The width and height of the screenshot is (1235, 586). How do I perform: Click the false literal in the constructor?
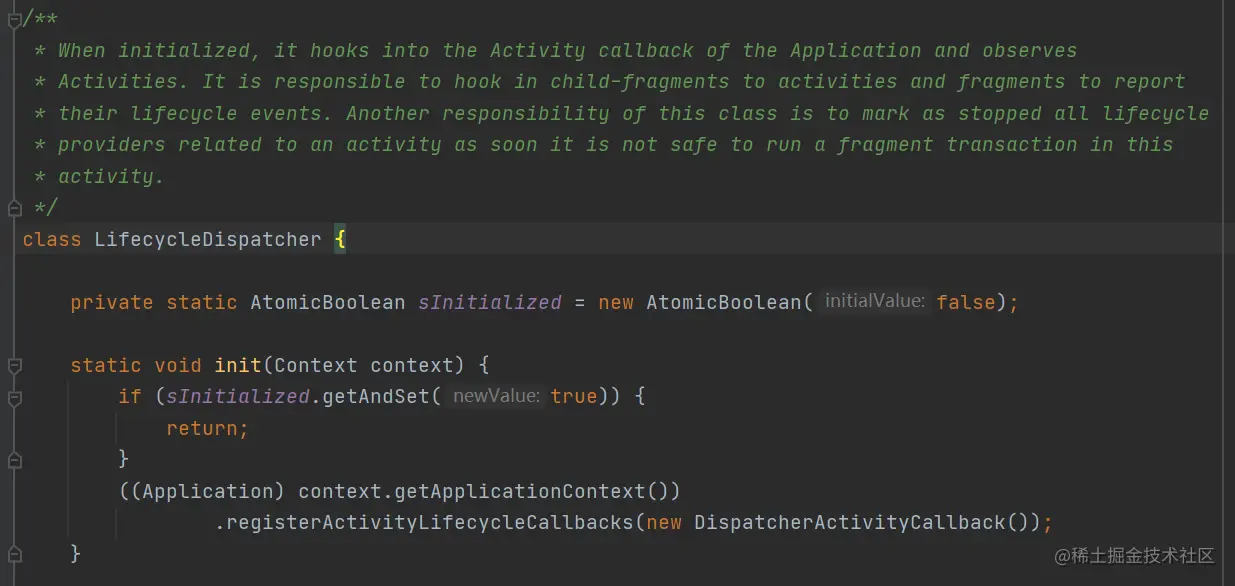click(966, 302)
